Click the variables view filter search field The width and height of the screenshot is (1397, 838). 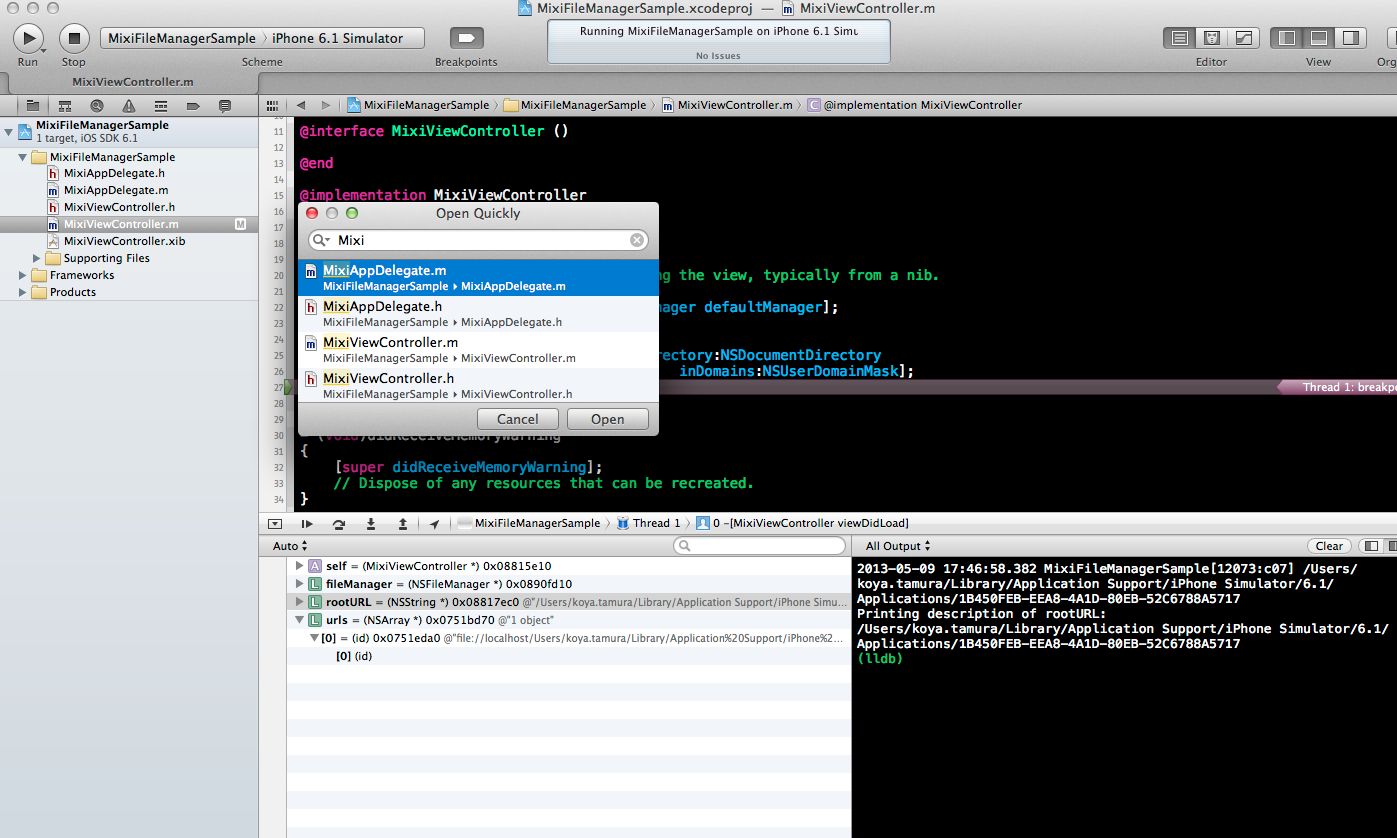tap(760, 546)
